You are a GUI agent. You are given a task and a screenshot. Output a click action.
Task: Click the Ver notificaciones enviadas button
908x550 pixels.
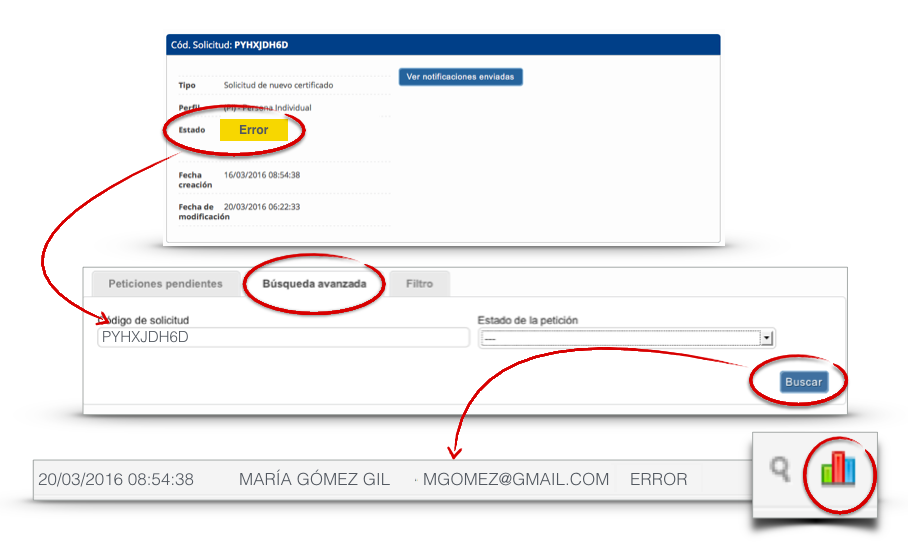[x=460, y=77]
